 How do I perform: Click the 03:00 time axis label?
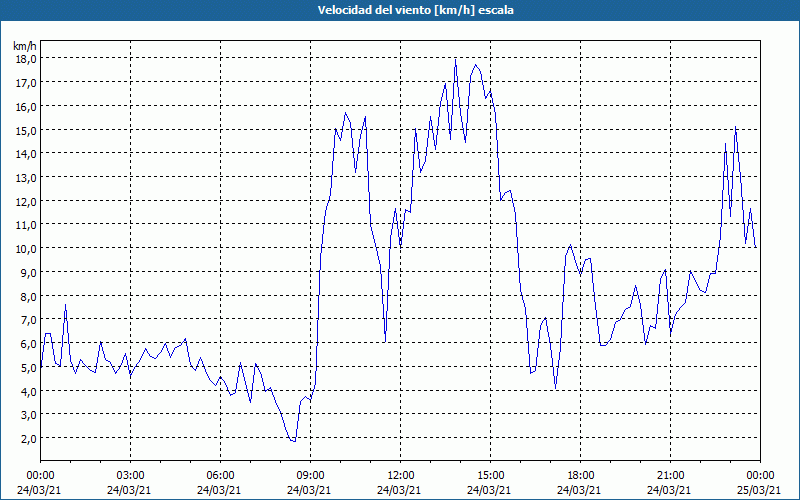tap(130, 476)
